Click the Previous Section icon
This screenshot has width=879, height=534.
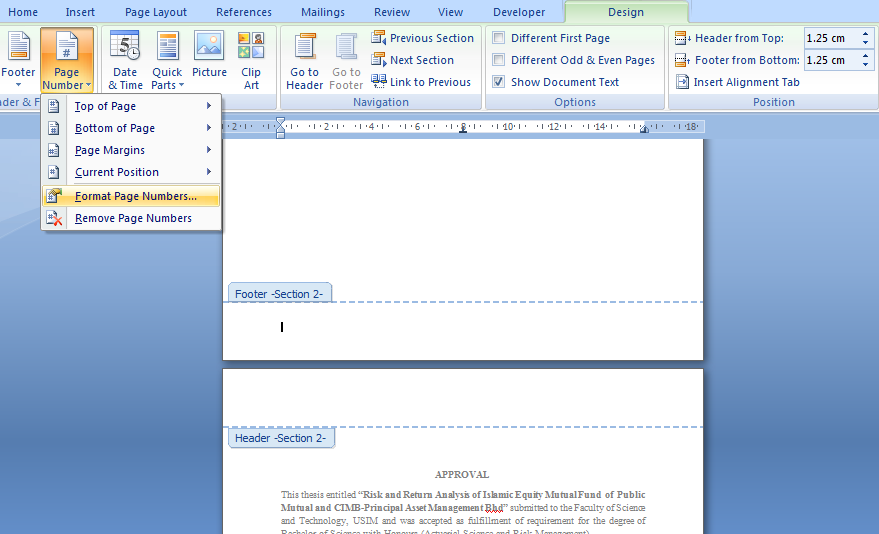379,38
